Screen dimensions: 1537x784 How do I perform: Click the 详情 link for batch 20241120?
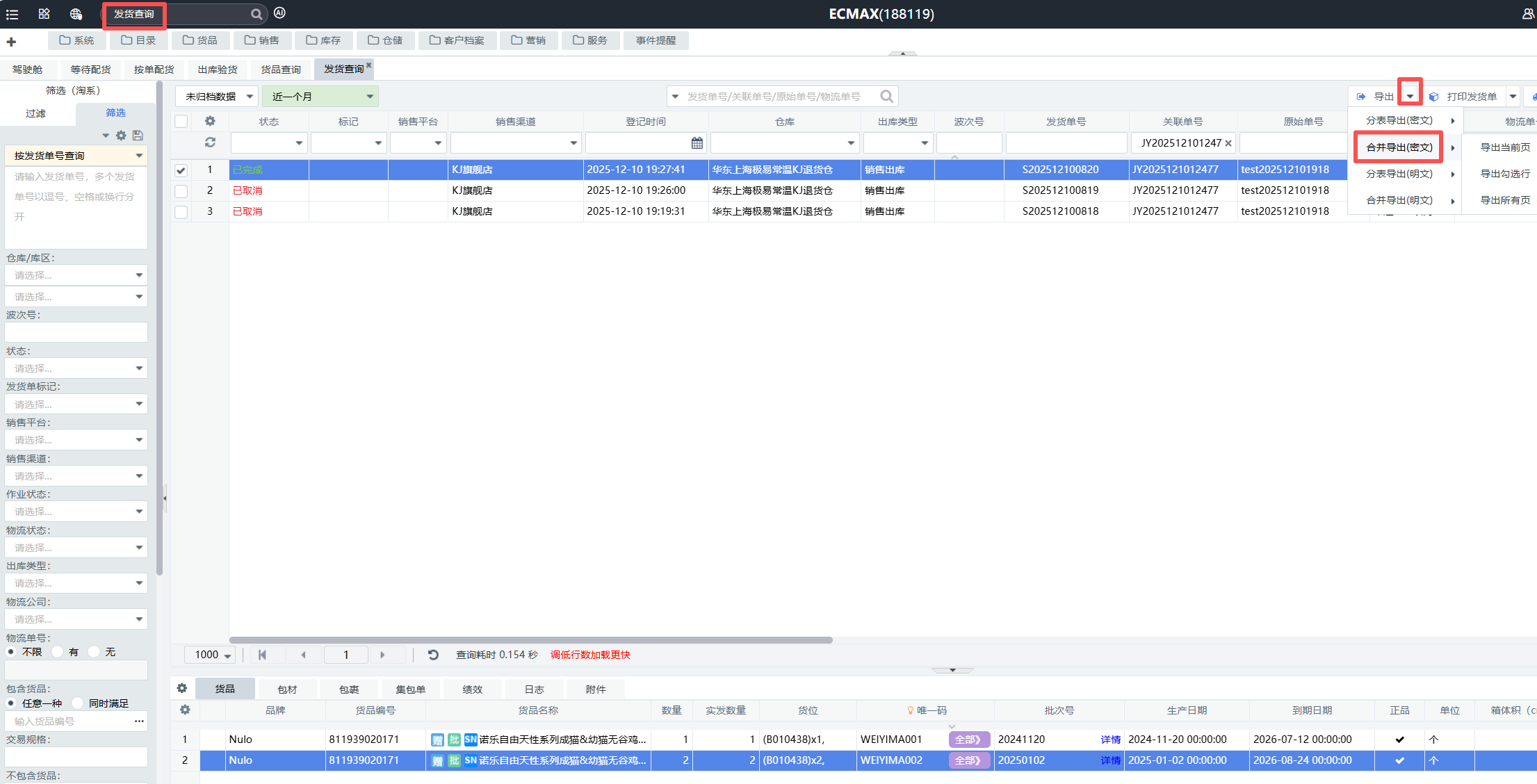coord(1110,740)
